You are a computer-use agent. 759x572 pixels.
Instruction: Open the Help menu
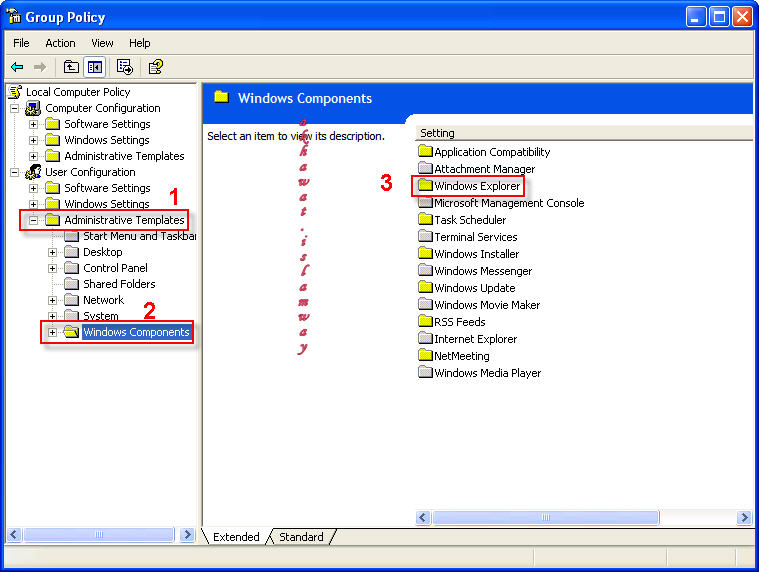139,43
